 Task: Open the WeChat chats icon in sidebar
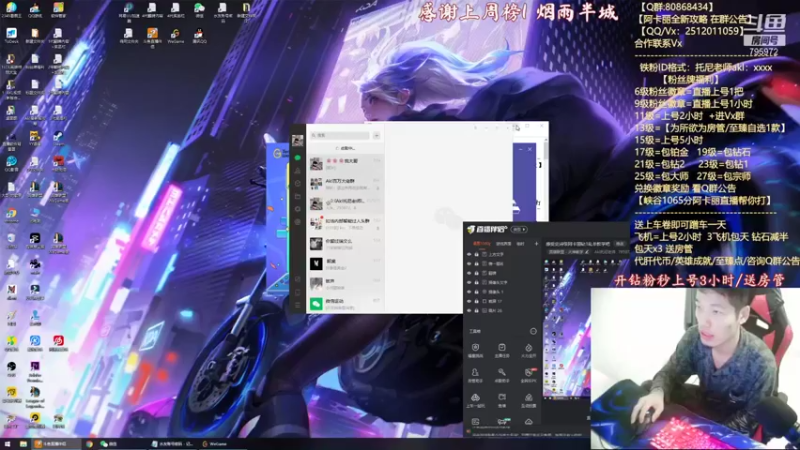[297, 158]
